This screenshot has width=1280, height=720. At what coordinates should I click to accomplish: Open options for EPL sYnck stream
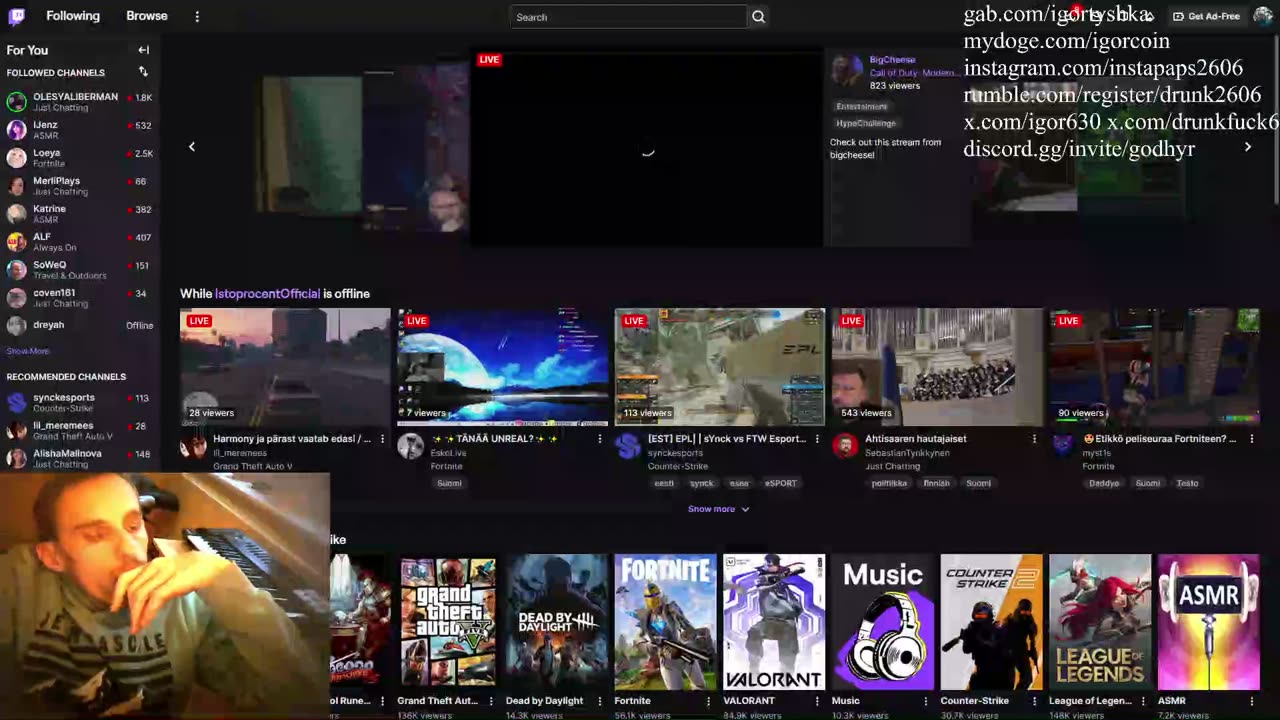(817, 439)
